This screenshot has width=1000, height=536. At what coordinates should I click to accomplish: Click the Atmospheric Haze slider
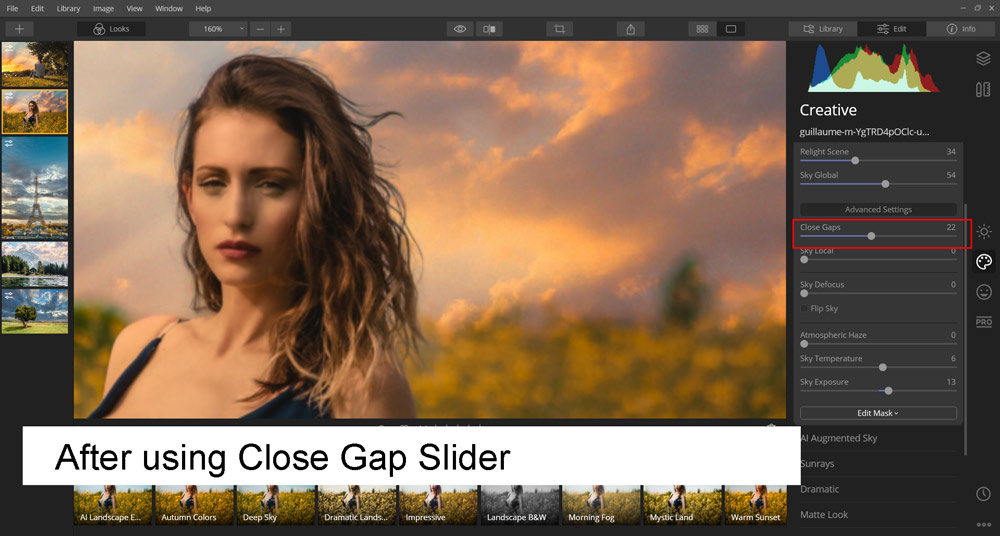(878, 344)
